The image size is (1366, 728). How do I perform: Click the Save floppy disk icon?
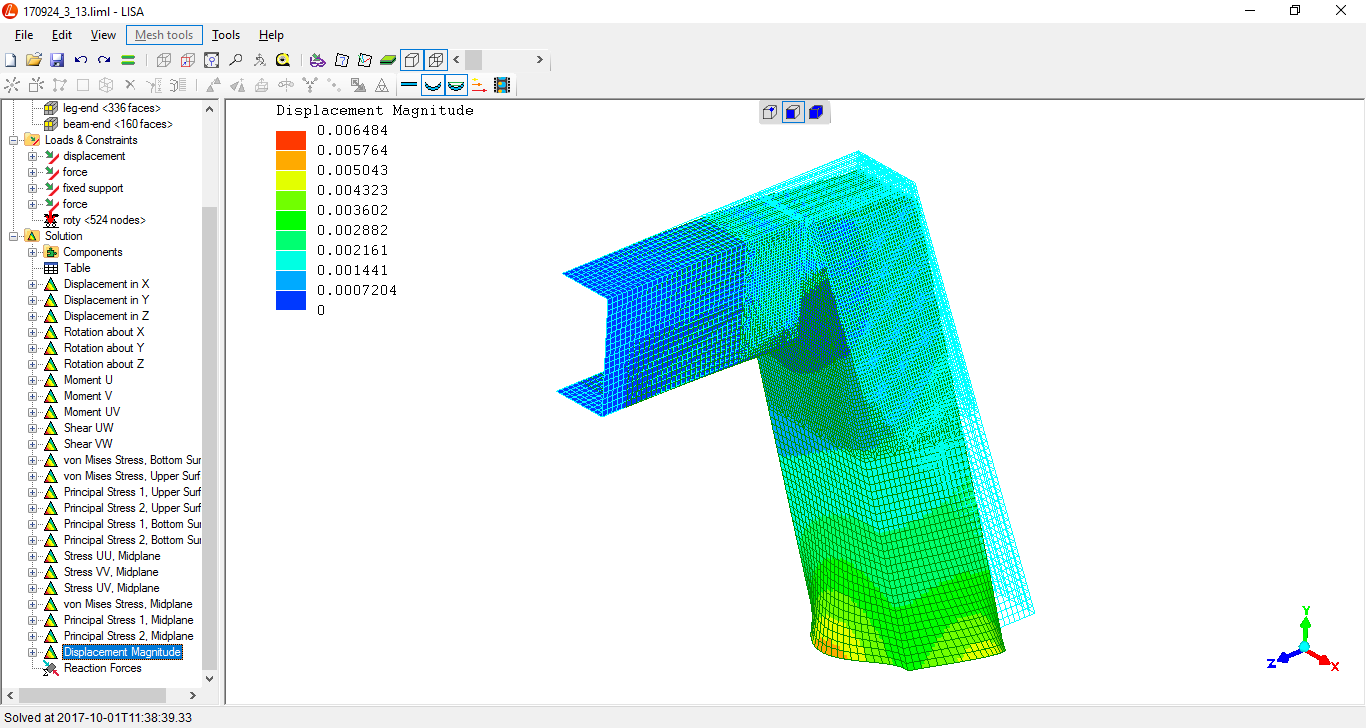57,60
